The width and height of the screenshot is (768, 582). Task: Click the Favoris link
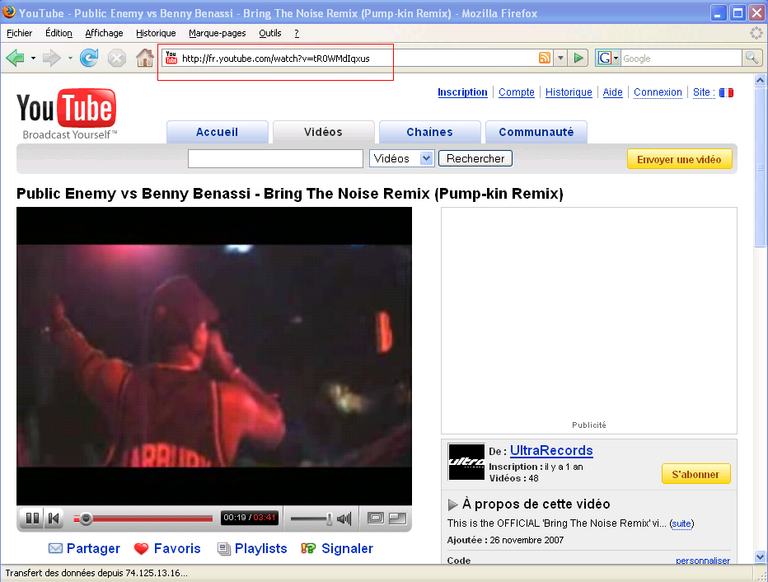tap(177, 548)
